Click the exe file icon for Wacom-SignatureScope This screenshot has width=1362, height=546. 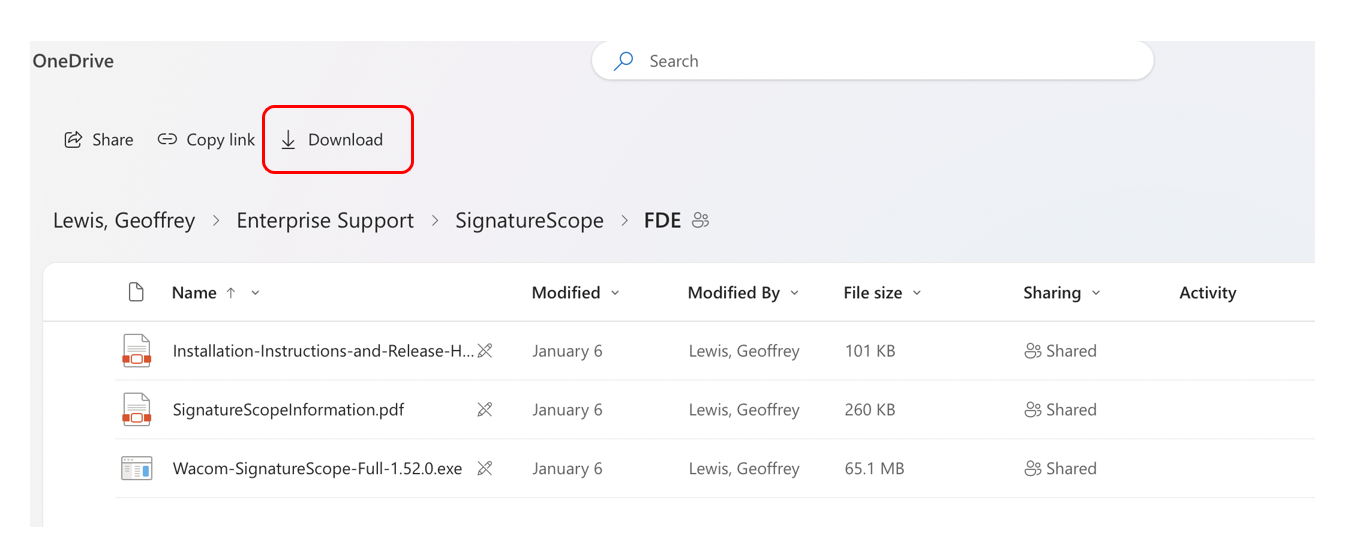coord(137,468)
